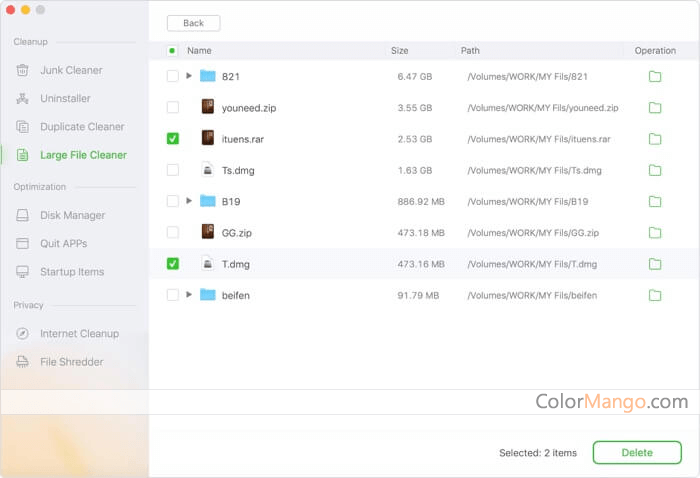Click folder icon in 821 row
The image size is (700, 478).
click(x=655, y=76)
